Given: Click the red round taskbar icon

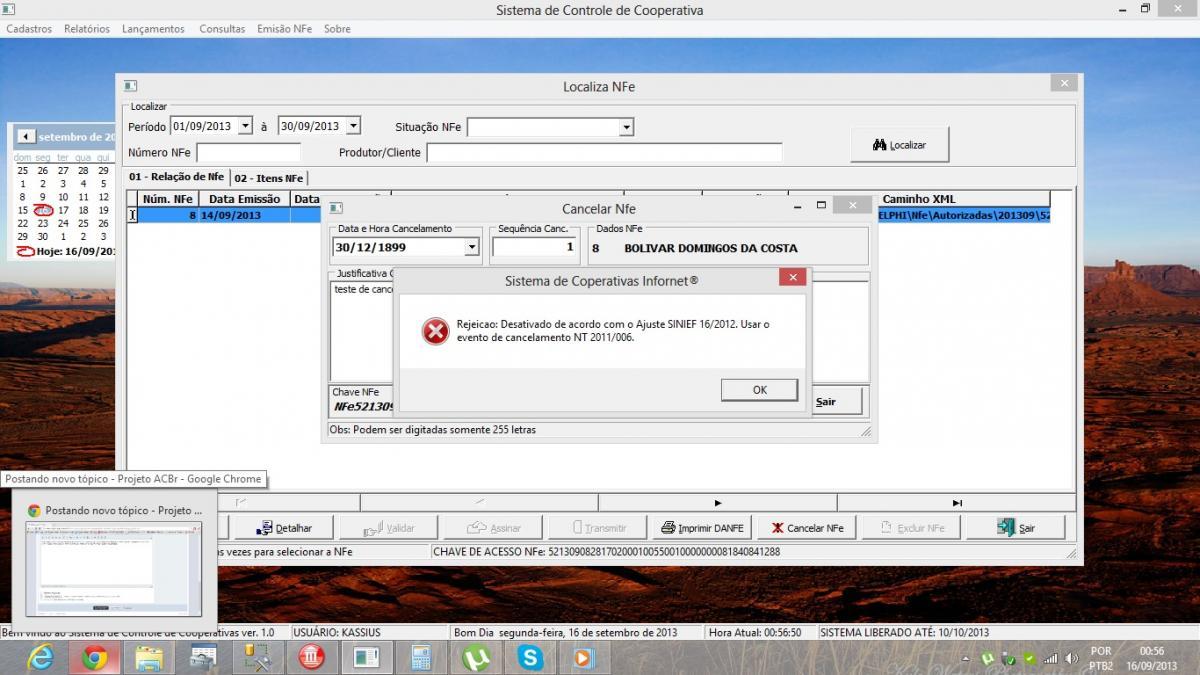Looking at the screenshot, I should (312, 657).
